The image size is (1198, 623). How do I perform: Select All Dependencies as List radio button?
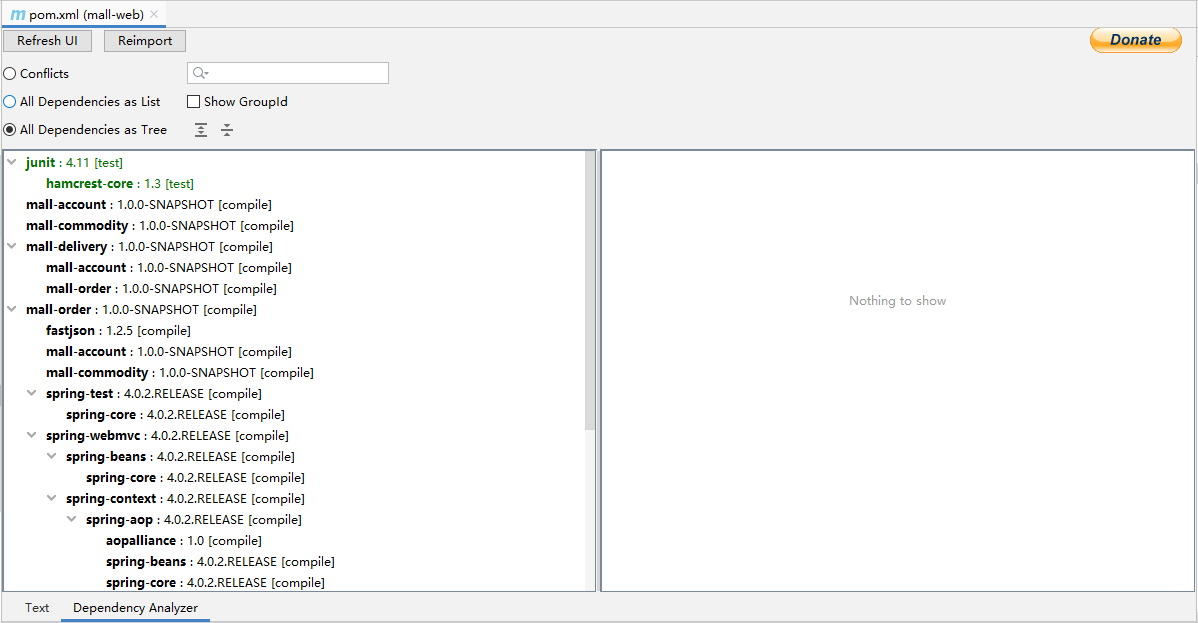coord(10,102)
